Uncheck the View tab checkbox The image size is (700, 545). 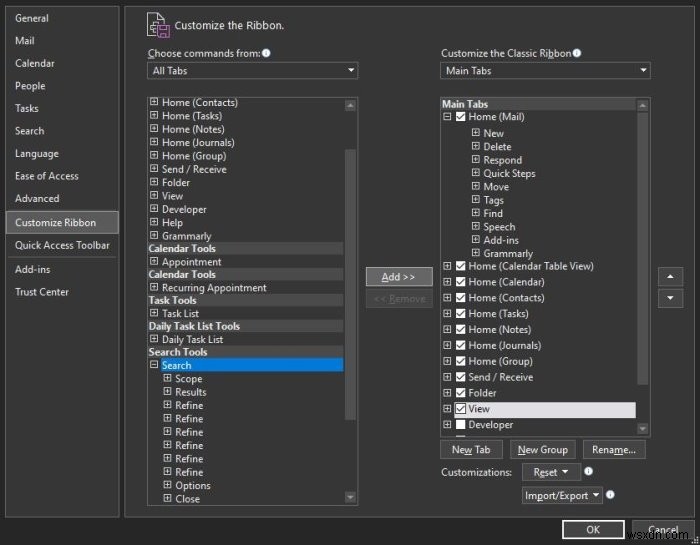461,408
